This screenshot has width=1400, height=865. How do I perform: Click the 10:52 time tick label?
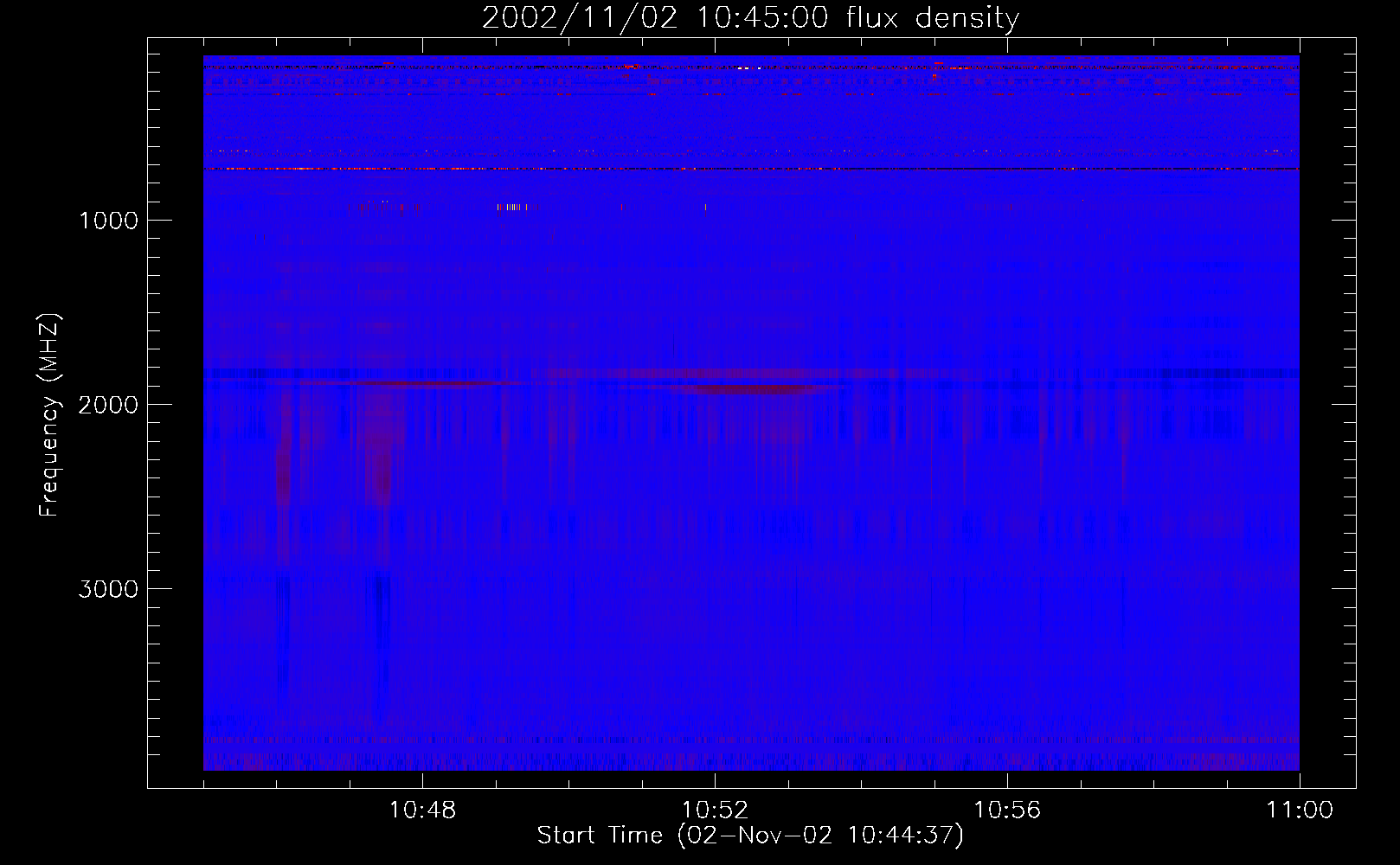click(715, 811)
